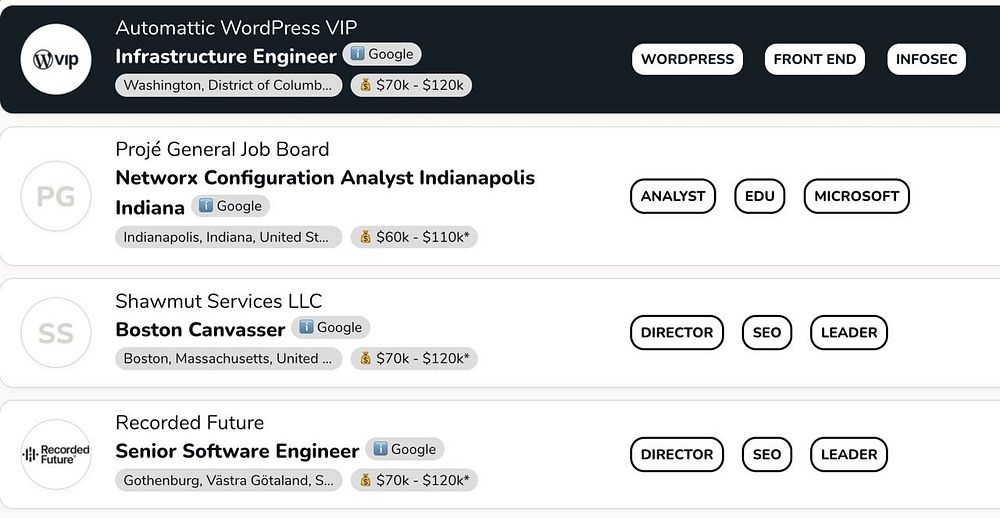Open Senior Software Engineer job title

237,451
